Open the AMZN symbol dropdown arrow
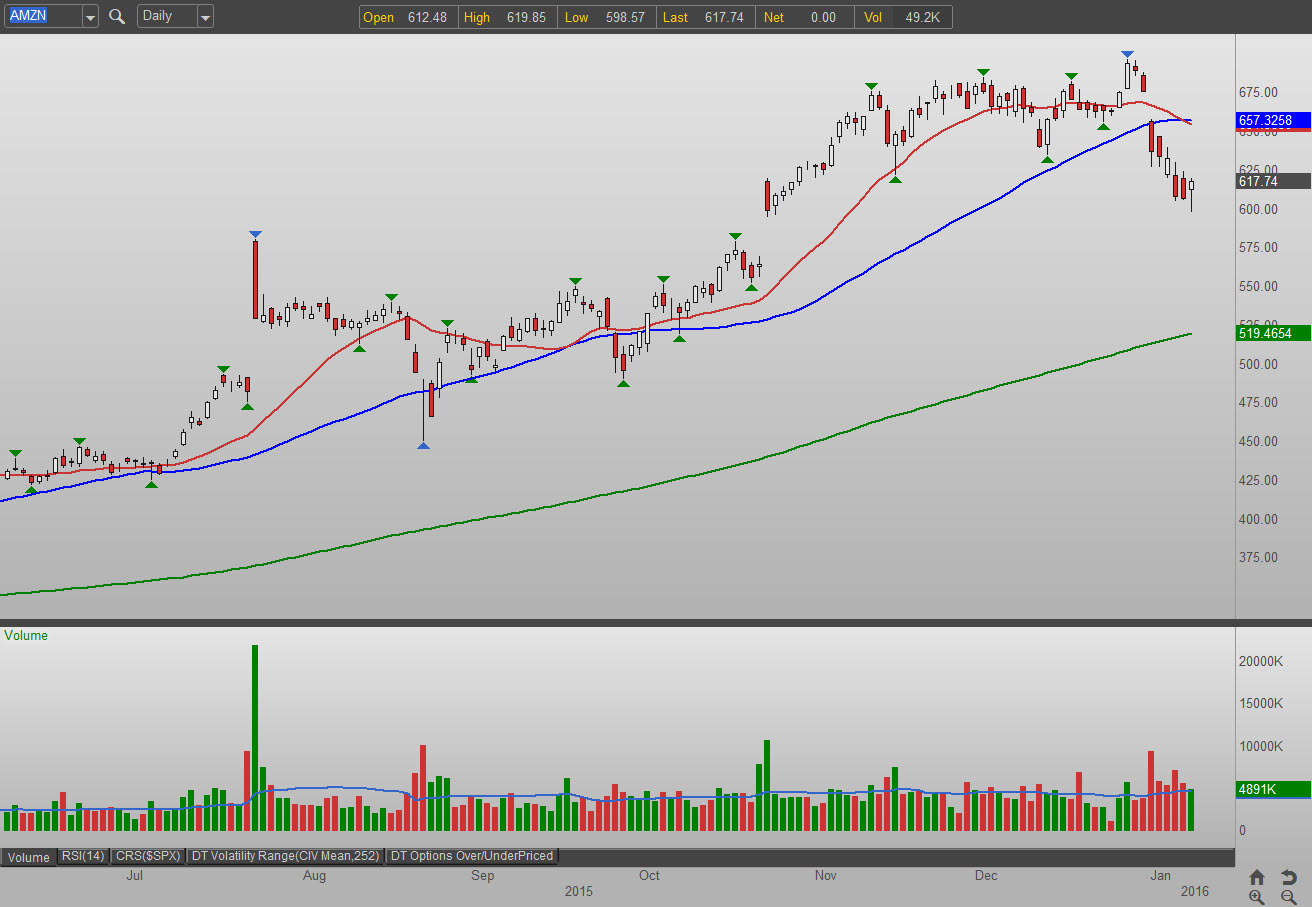The width and height of the screenshot is (1312, 907). point(90,17)
